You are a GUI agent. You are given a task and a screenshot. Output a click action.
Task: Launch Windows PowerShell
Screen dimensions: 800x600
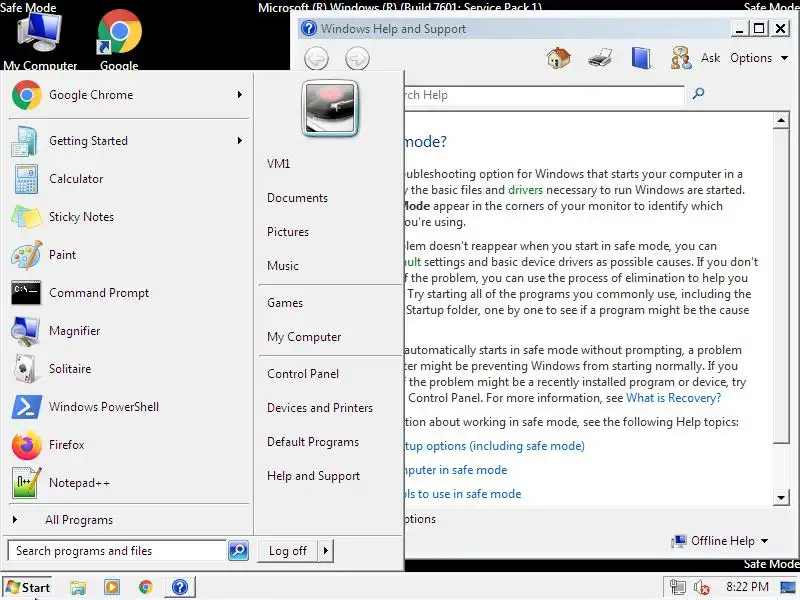129,407
